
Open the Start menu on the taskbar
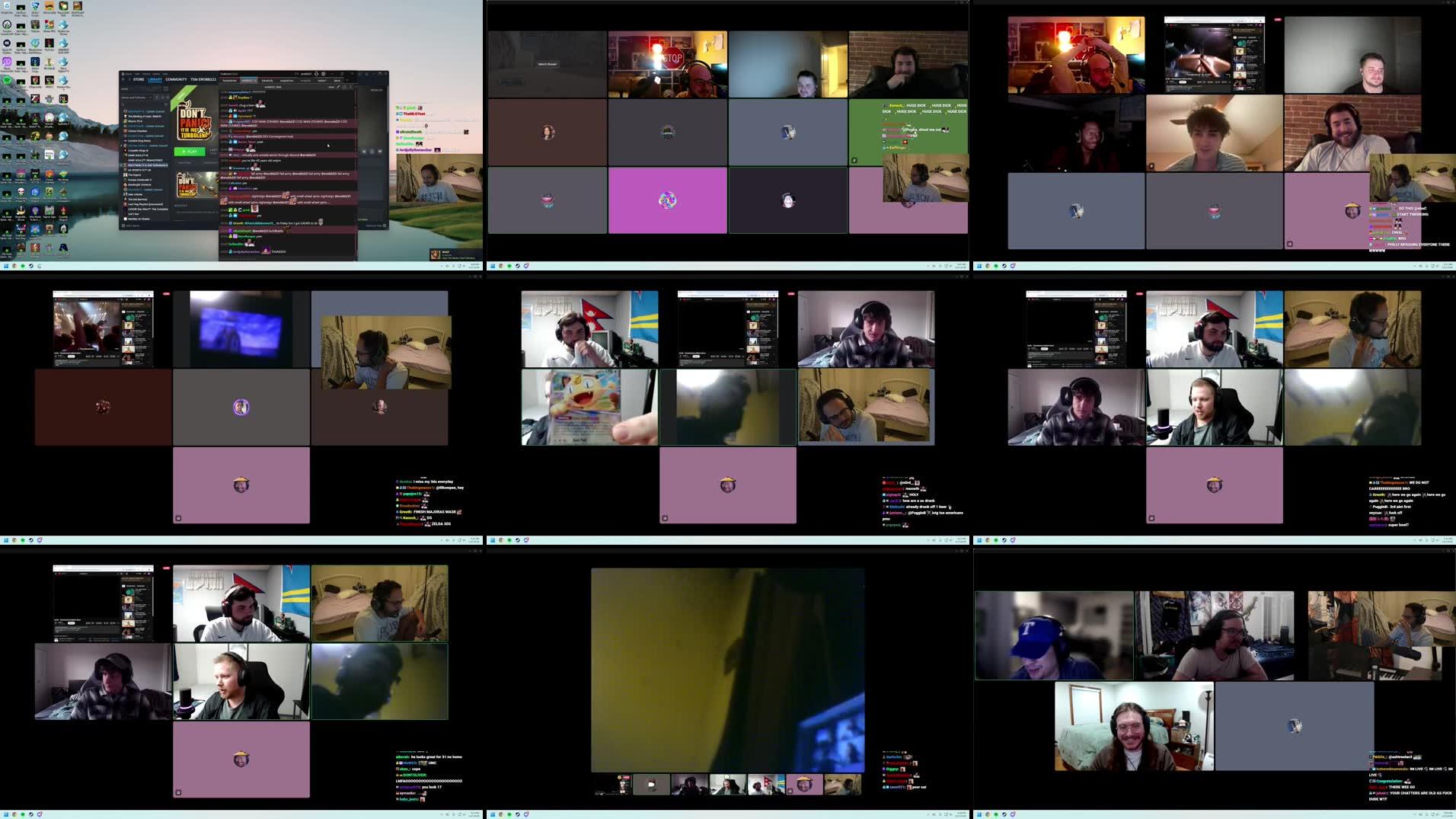(x=5, y=265)
